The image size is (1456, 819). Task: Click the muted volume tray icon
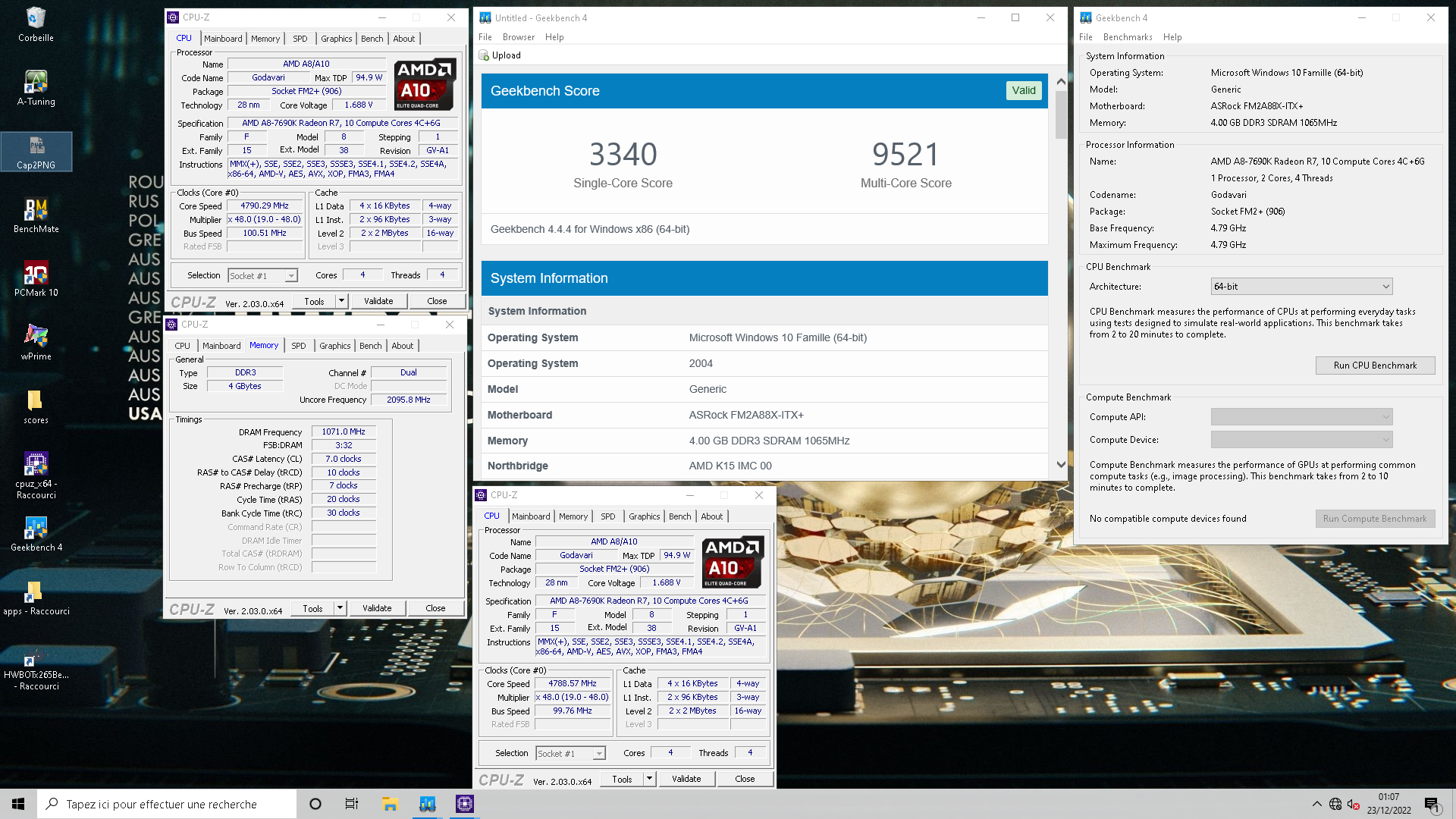(x=1353, y=804)
